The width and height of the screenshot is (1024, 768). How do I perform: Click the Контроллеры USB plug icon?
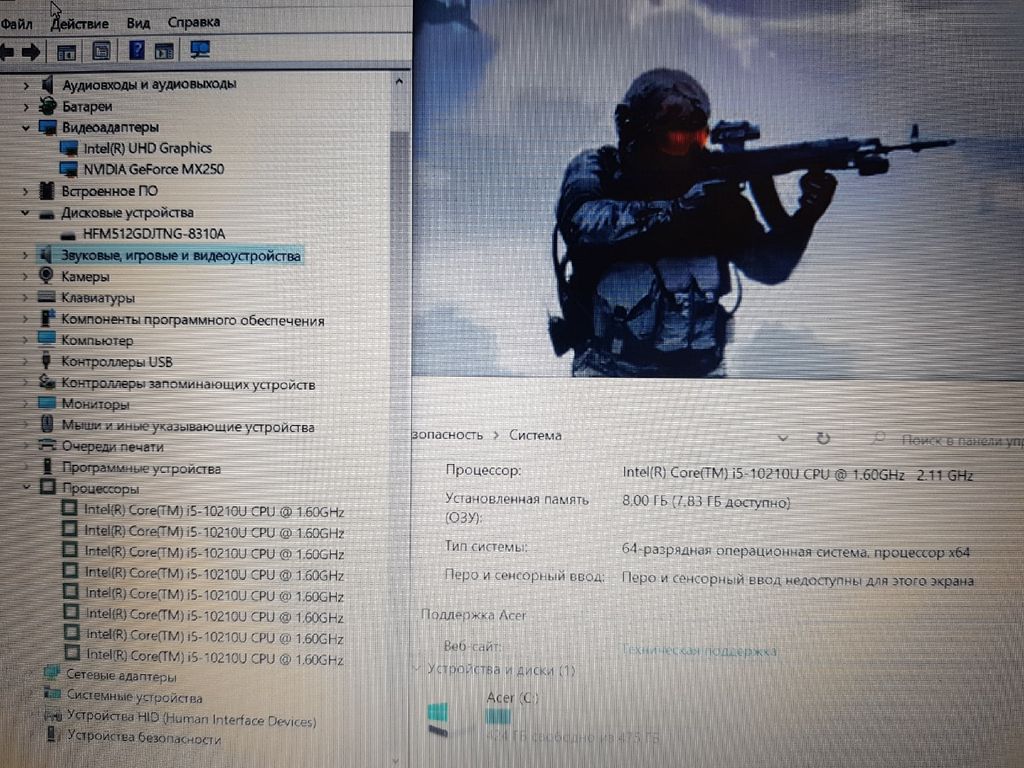coord(46,360)
